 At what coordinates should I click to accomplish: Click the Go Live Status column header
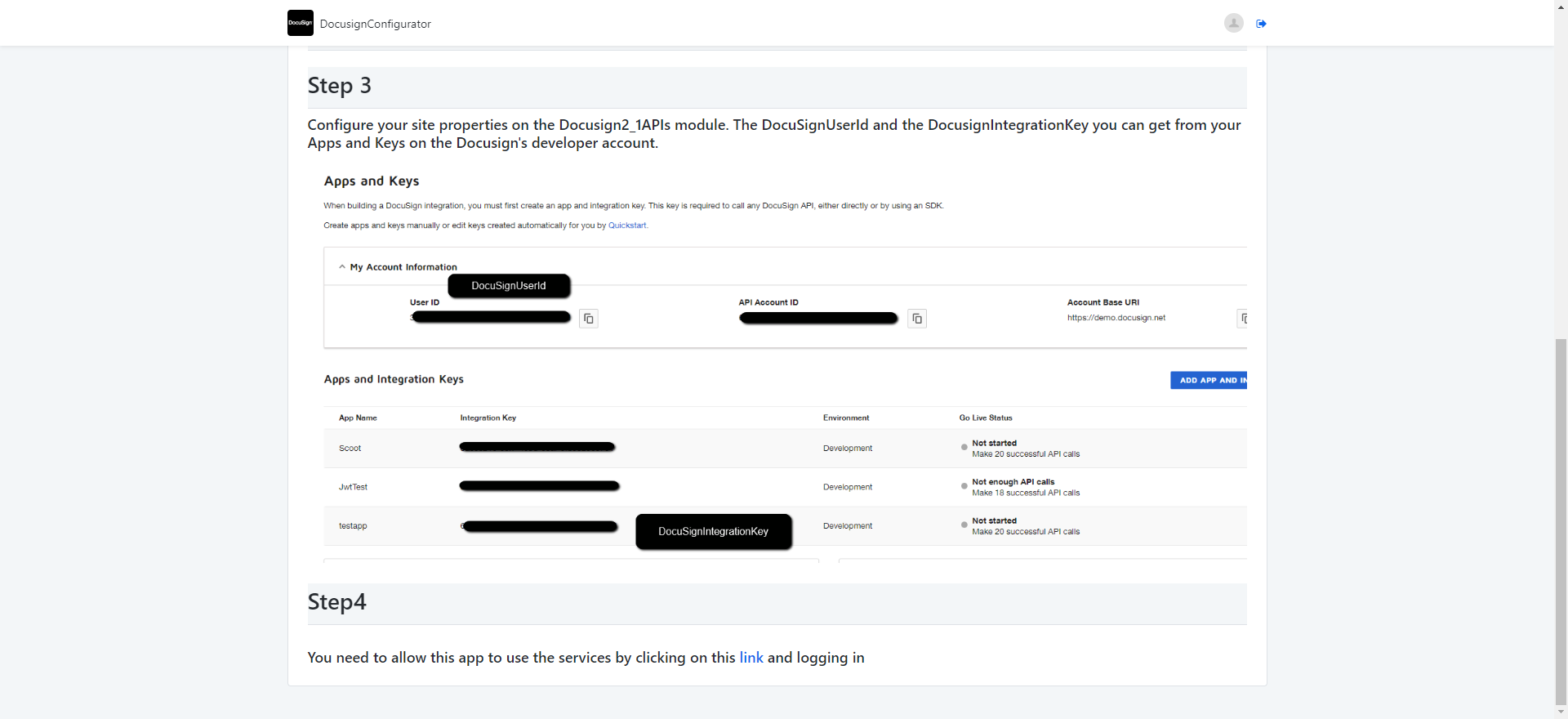[986, 418]
